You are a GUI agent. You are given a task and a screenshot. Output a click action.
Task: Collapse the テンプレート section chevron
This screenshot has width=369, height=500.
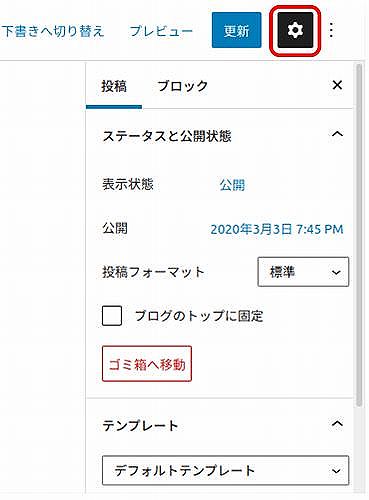[x=337, y=424]
